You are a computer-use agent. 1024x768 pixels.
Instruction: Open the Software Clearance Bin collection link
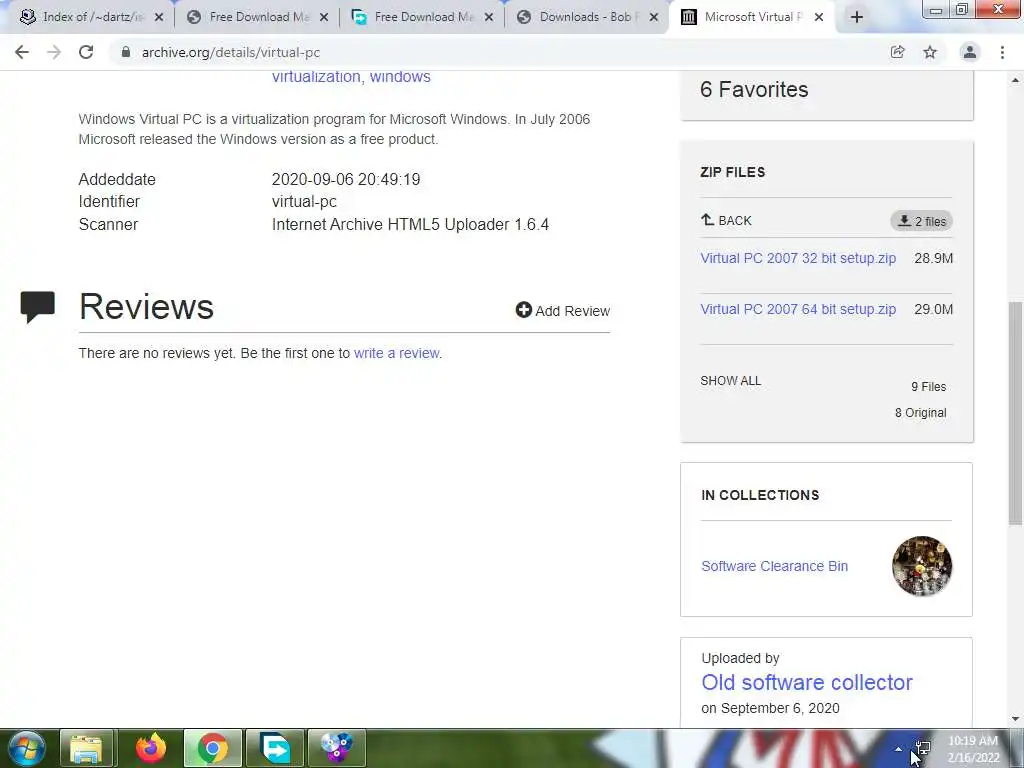tap(775, 566)
